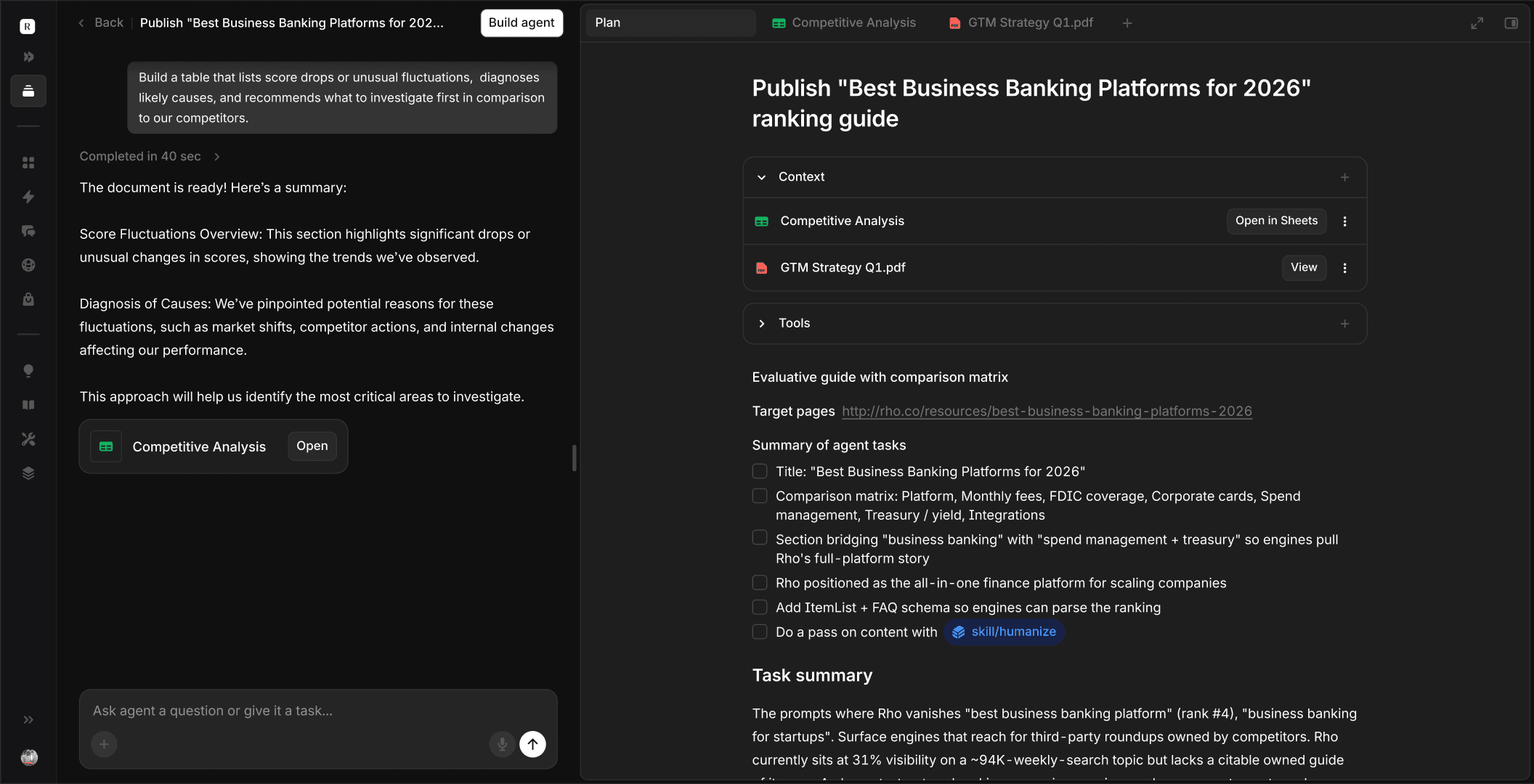Image resolution: width=1534 pixels, height=784 pixels.
Task: Click the Build agent button
Action: pyautogui.click(x=522, y=23)
